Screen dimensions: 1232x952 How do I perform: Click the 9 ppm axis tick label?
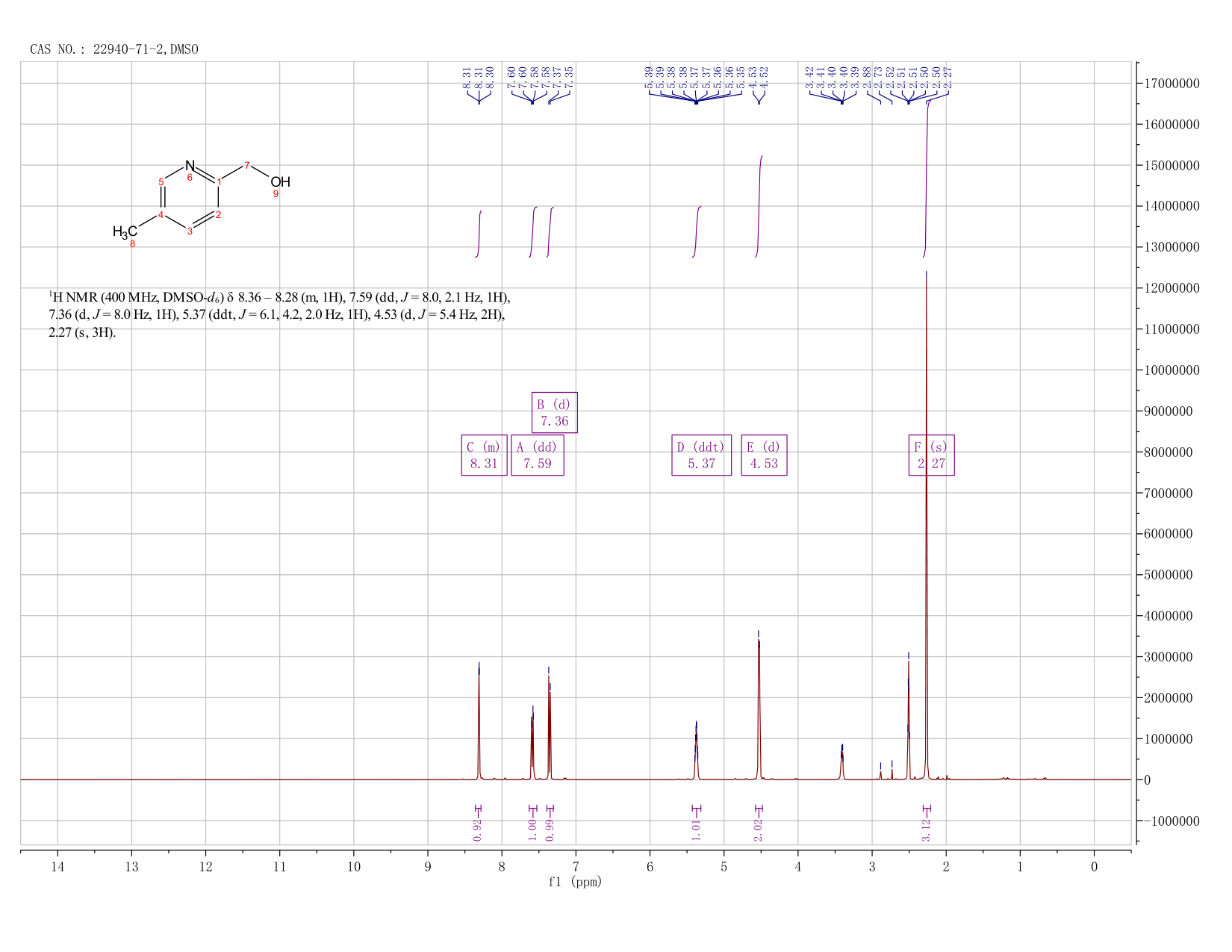(x=428, y=866)
